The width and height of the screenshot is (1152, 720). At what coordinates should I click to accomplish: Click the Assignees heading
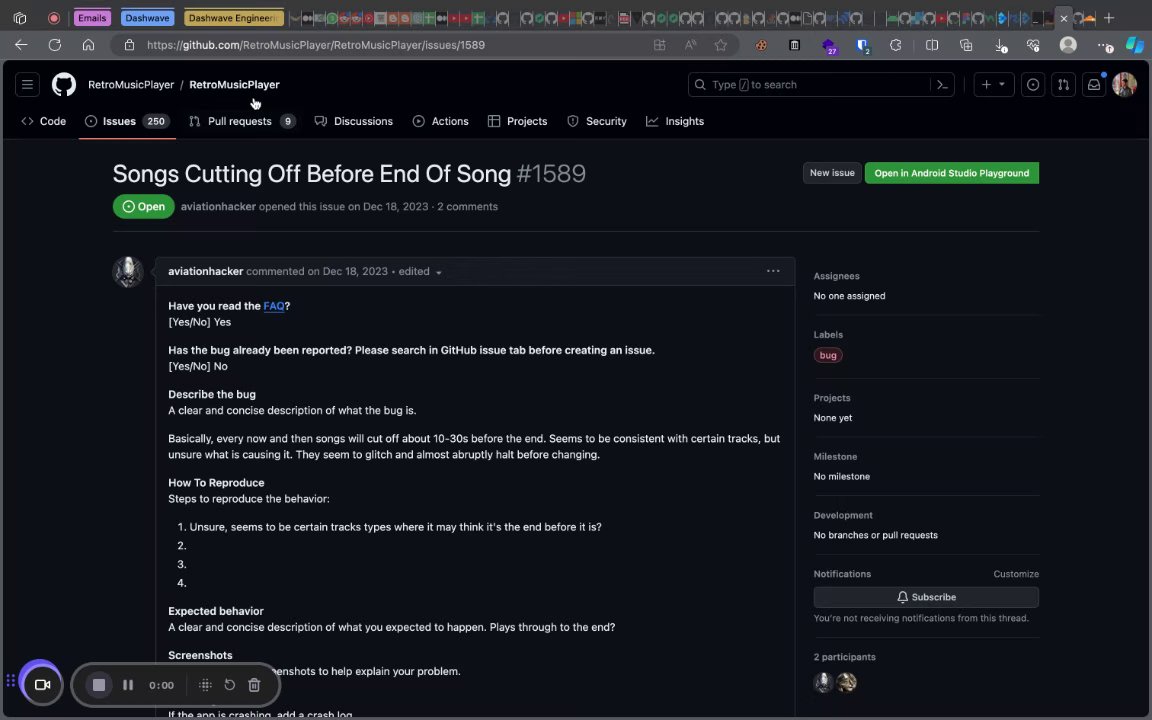coord(836,276)
